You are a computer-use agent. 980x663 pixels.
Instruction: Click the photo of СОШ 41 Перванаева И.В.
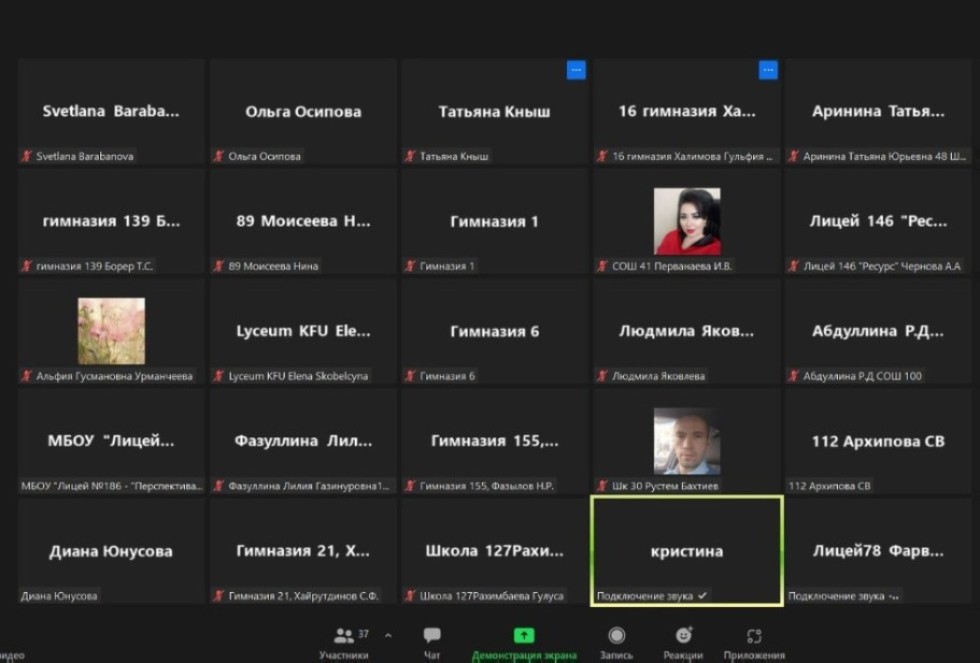(686, 221)
